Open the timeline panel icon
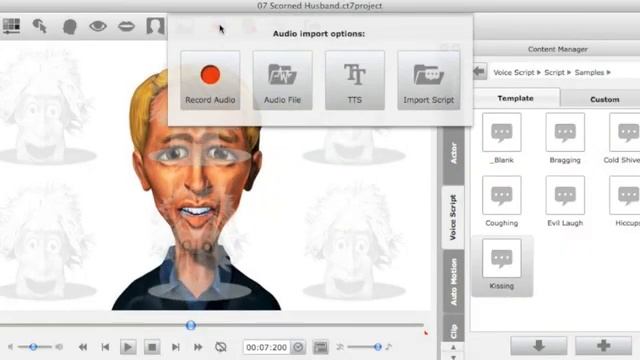 click(320, 347)
